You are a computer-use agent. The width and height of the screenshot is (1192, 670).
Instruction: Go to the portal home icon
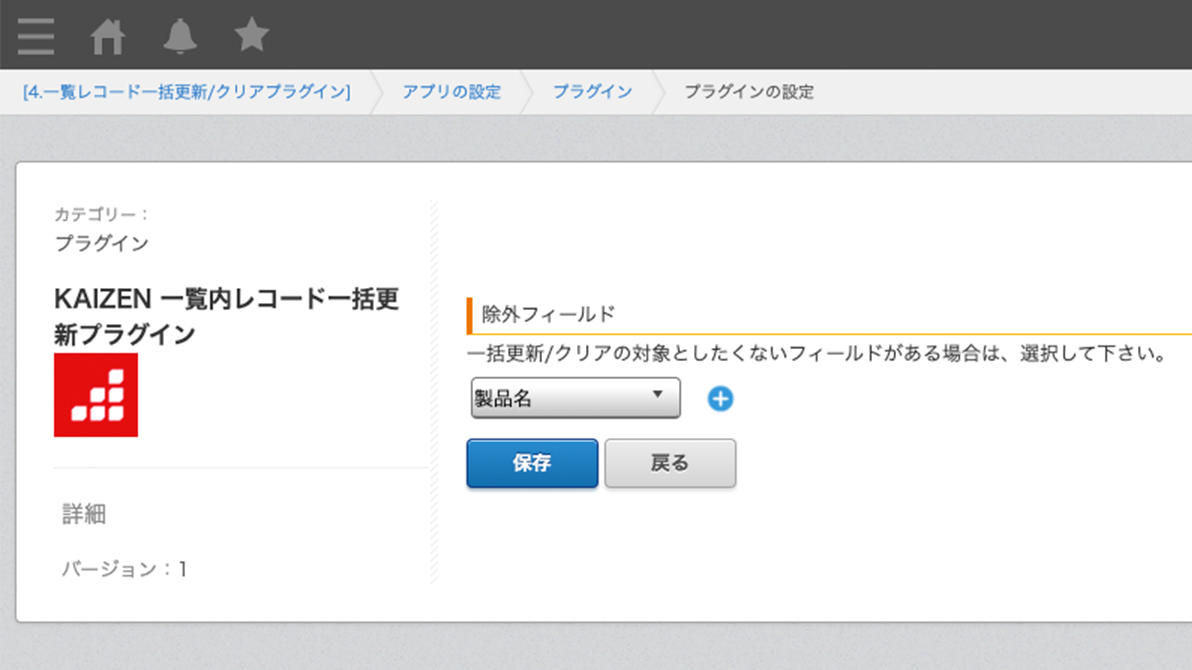point(108,37)
